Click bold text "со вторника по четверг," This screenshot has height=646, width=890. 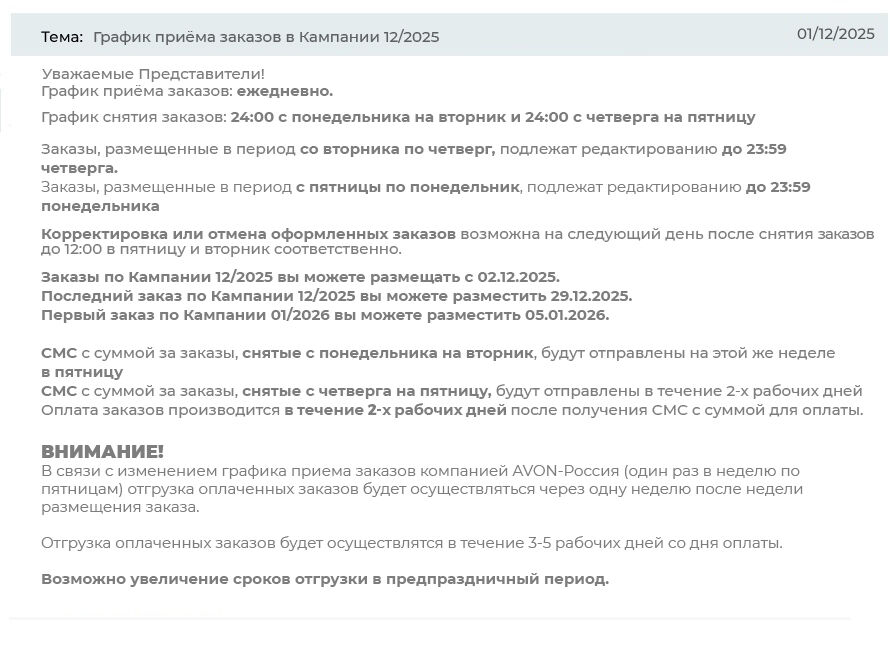pos(397,149)
